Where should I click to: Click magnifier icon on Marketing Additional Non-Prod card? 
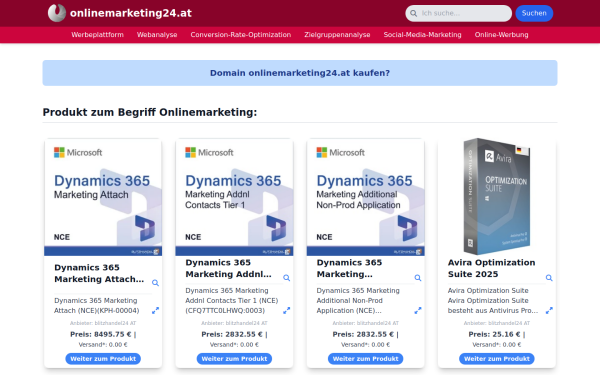[x=418, y=278]
